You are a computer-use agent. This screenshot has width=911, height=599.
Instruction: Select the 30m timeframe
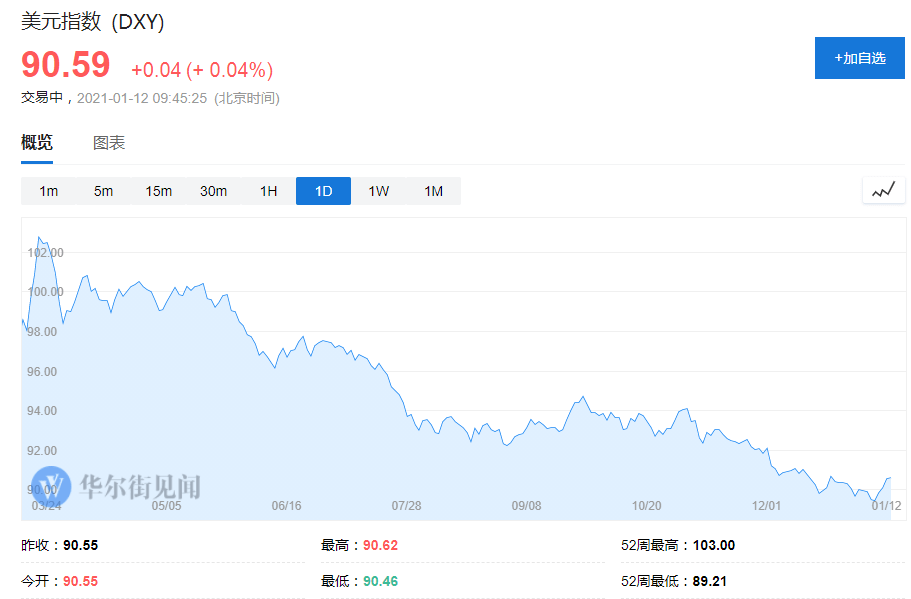click(213, 190)
